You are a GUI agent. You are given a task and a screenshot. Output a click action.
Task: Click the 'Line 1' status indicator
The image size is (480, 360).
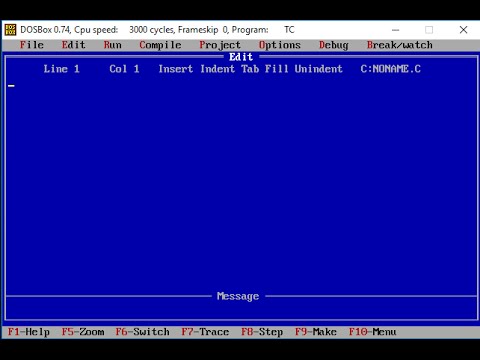click(x=62, y=69)
